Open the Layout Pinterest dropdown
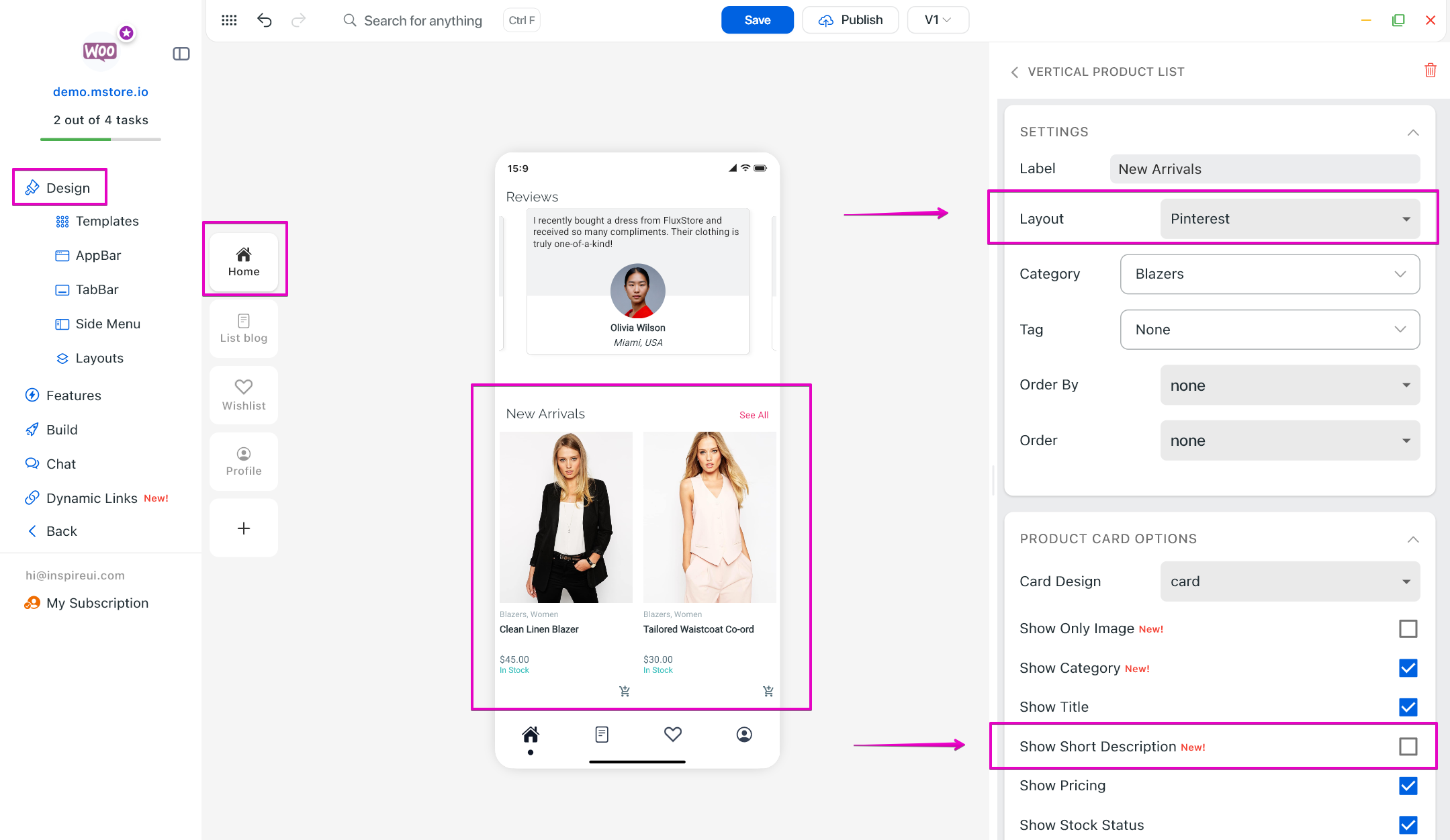Image resolution: width=1450 pixels, height=840 pixels. tap(1289, 219)
